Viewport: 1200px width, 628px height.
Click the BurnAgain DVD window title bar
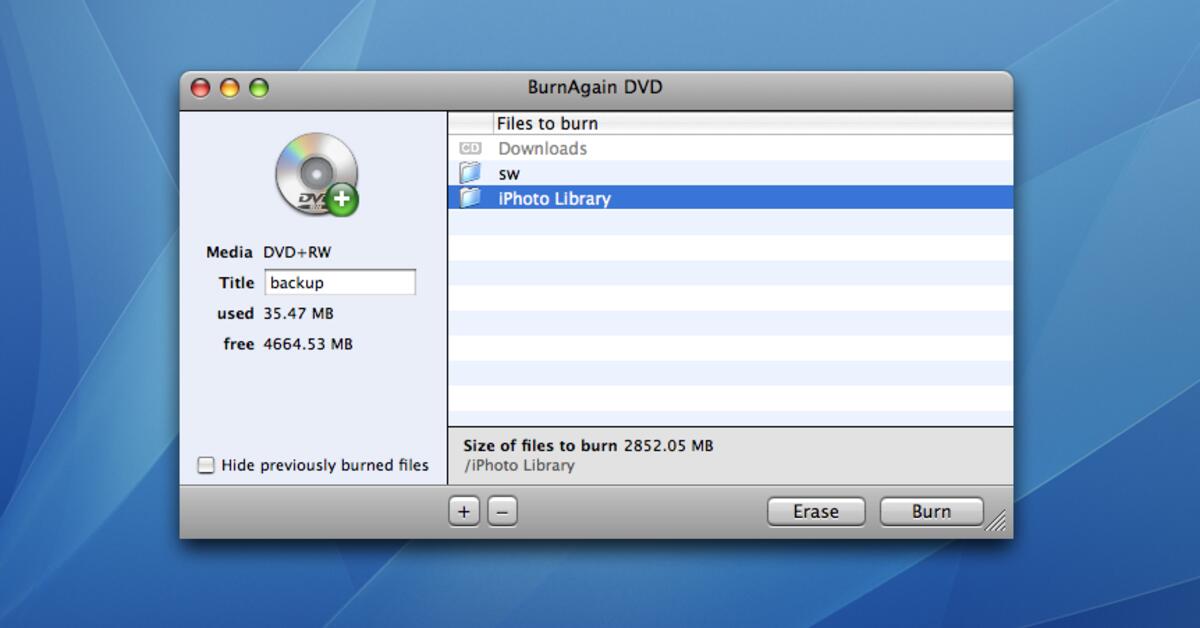(594, 88)
